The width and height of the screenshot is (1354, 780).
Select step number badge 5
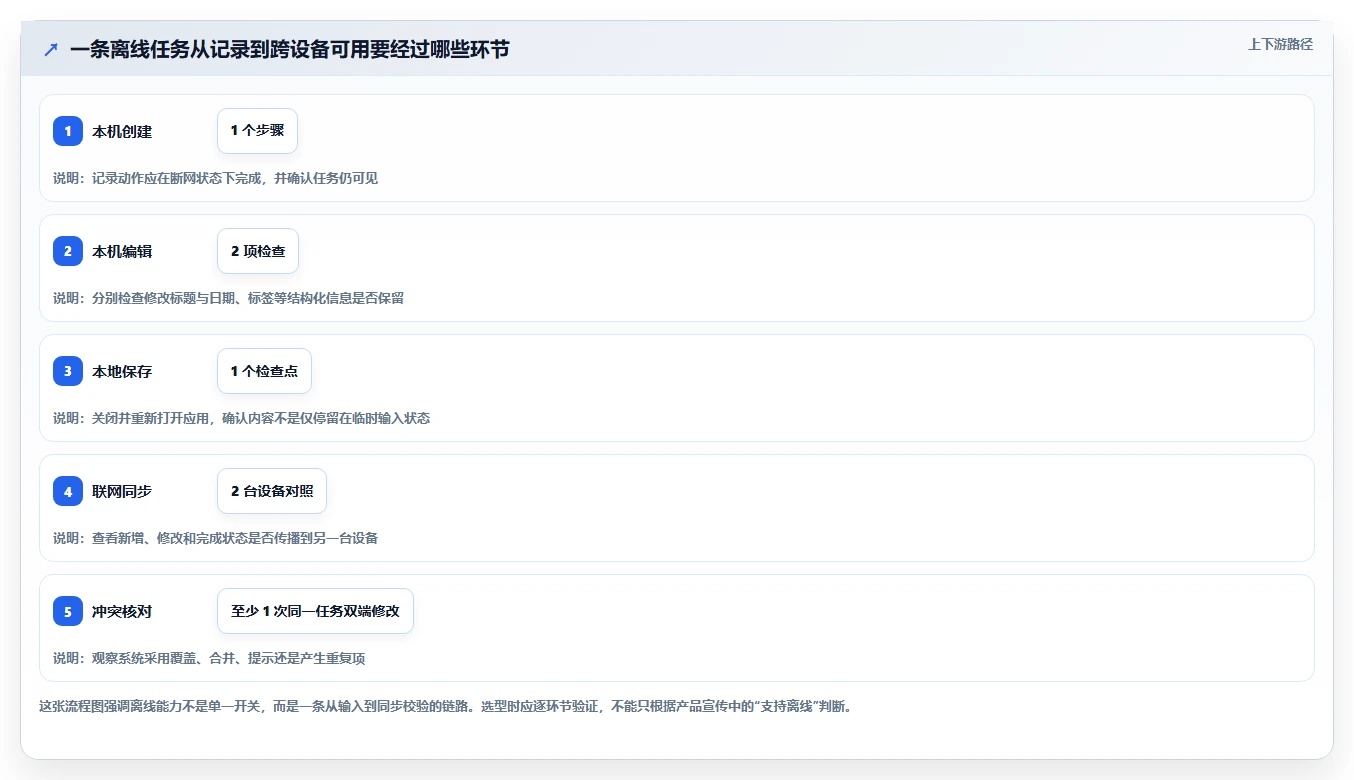click(x=68, y=611)
